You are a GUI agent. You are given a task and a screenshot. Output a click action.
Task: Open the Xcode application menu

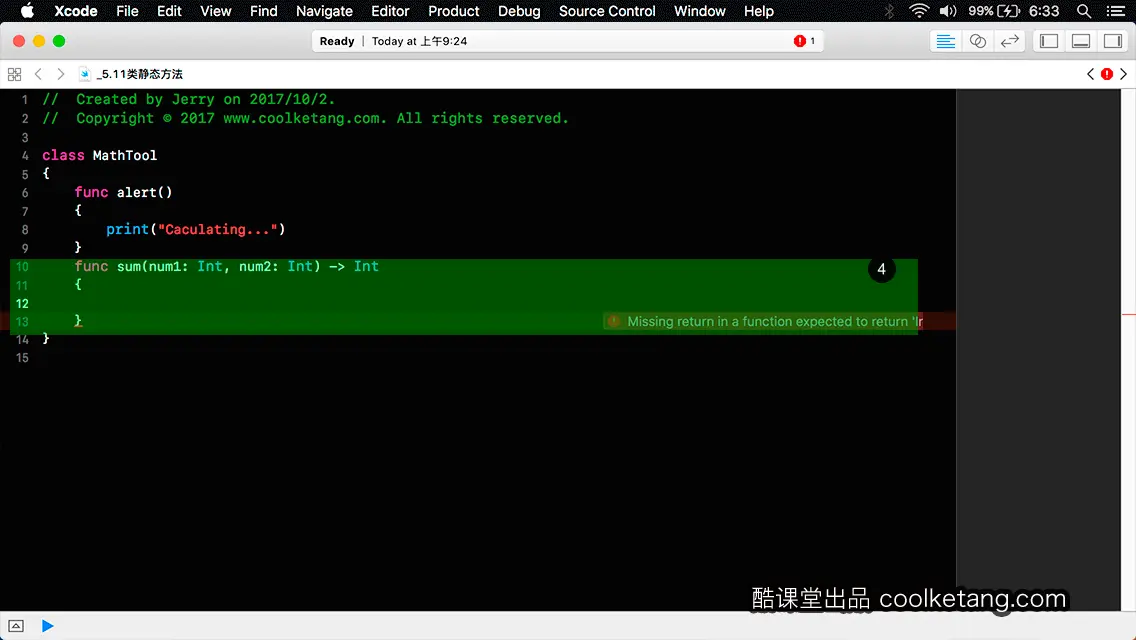75,11
